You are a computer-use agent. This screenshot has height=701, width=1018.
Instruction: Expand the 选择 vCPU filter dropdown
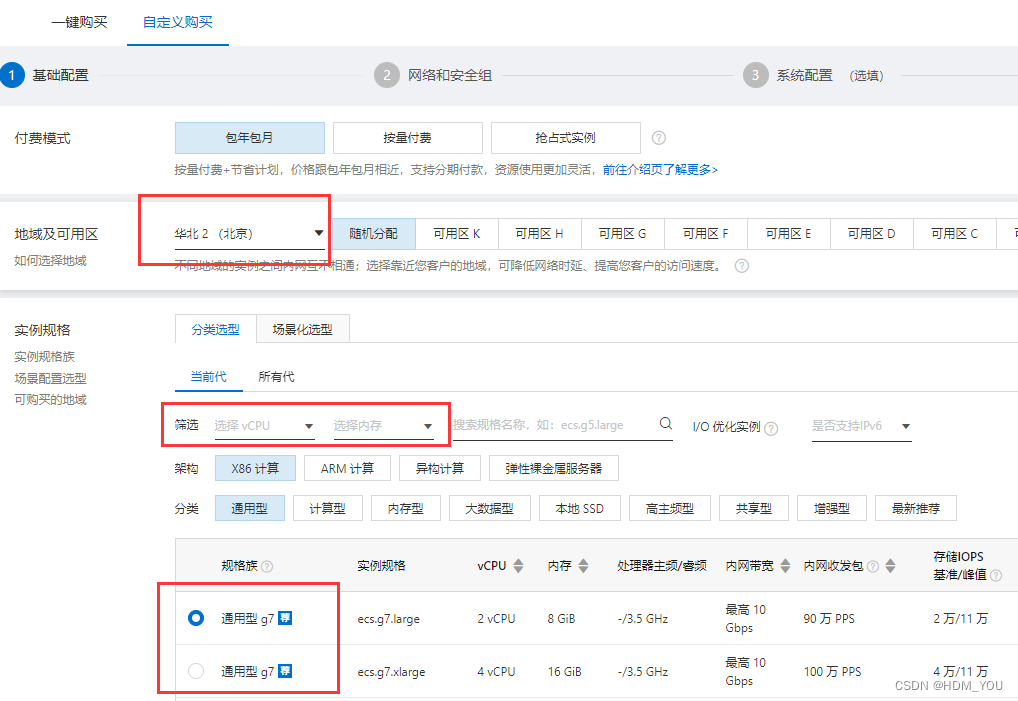[x=264, y=424]
